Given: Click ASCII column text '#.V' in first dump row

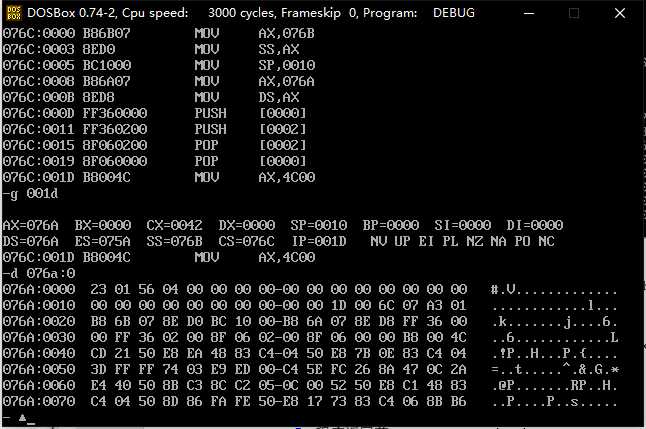Looking at the screenshot, I should pos(503,289).
